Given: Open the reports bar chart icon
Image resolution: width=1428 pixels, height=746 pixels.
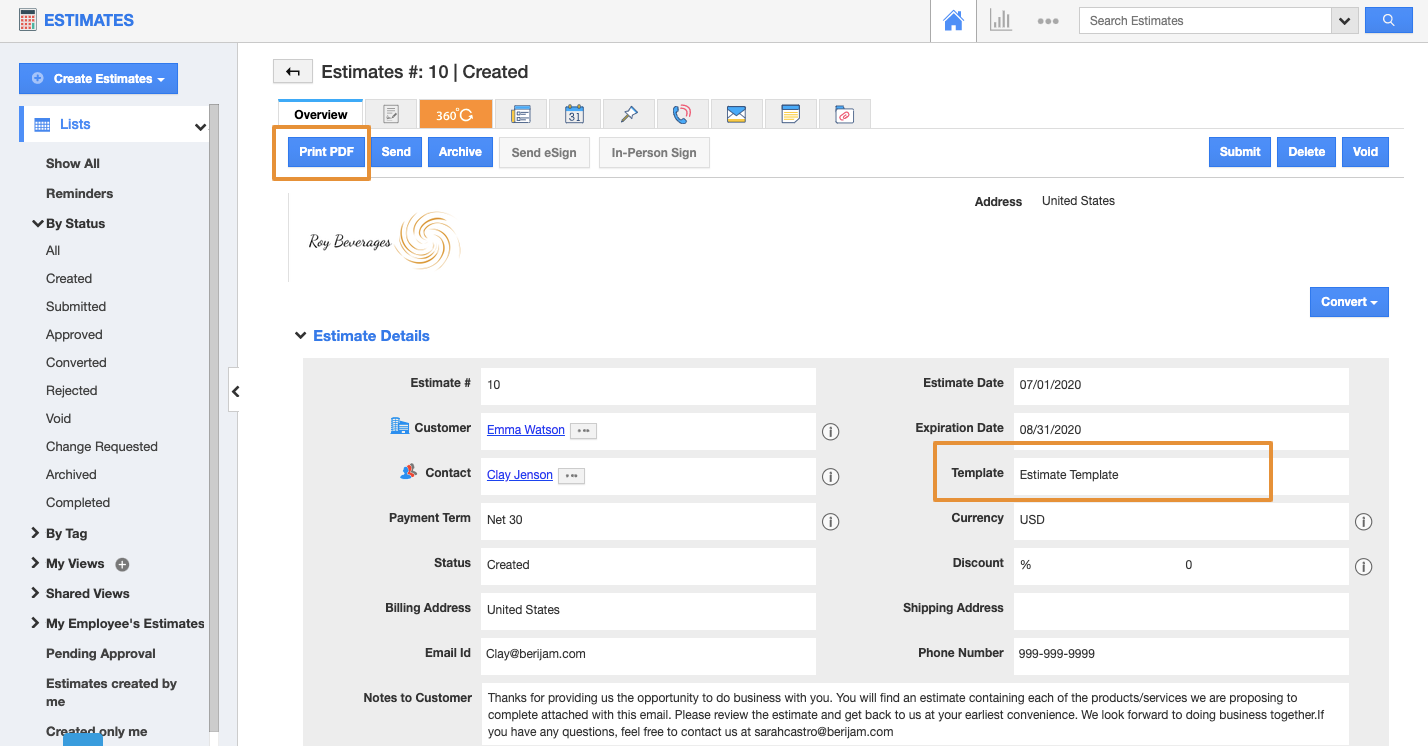Looking at the screenshot, I should tap(1000, 21).
